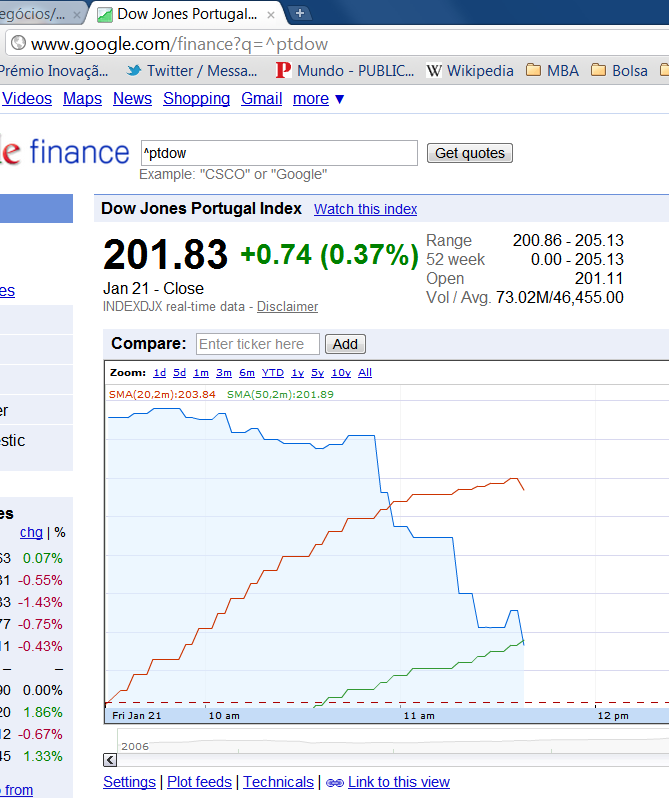This screenshot has width=669, height=798.
Task: Open Technicals link
Action: (x=278, y=782)
